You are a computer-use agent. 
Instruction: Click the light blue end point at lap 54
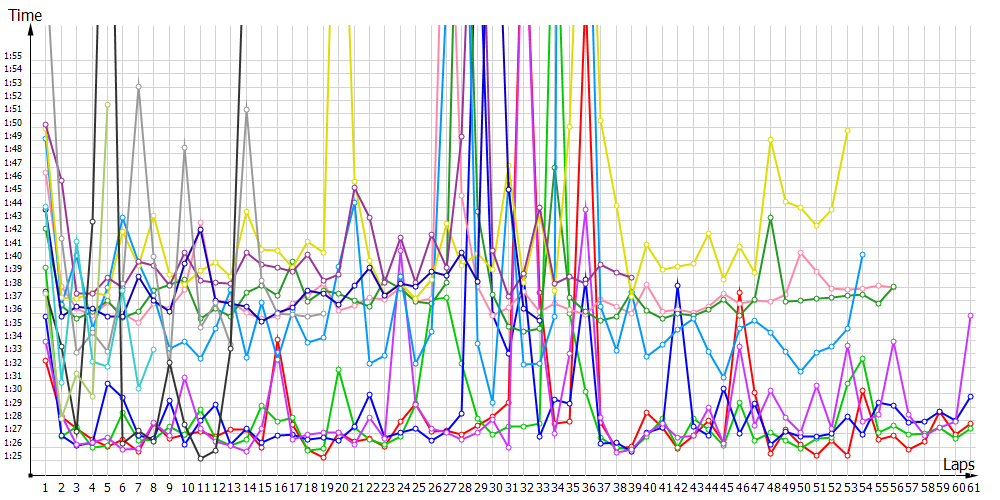click(x=862, y=255)
